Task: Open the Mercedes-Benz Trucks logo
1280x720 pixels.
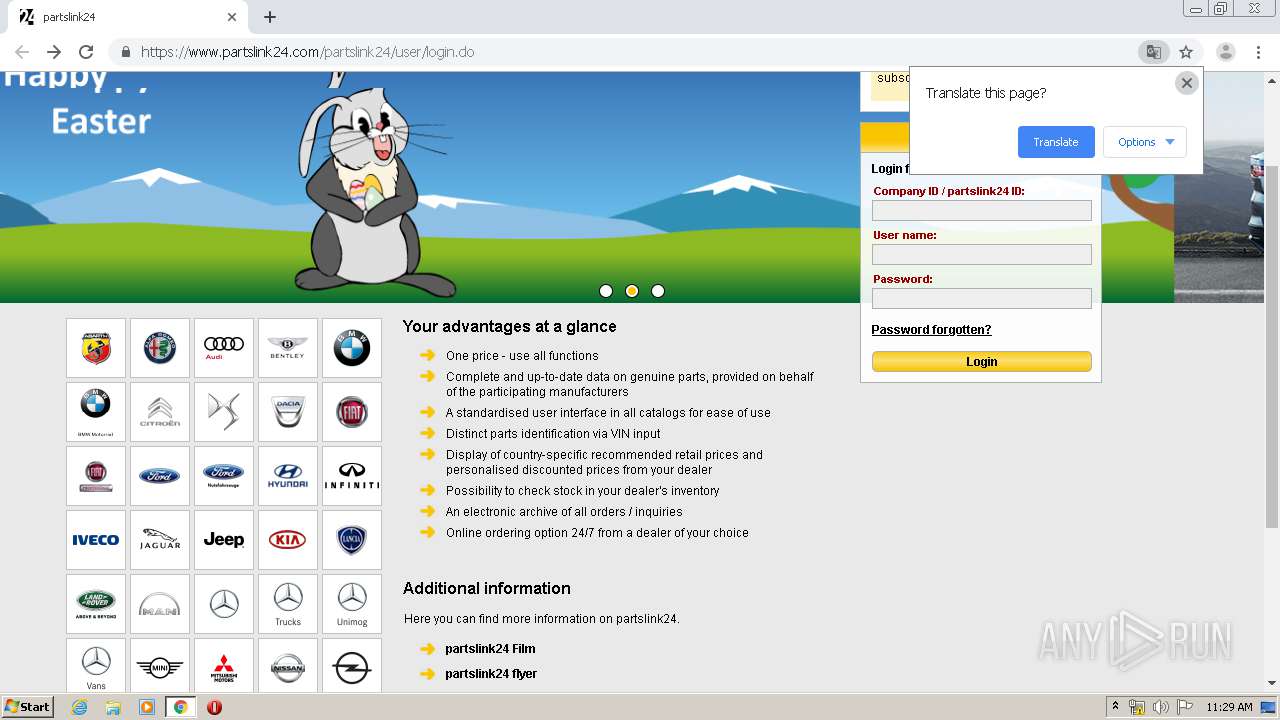Action: click(288, 604)
